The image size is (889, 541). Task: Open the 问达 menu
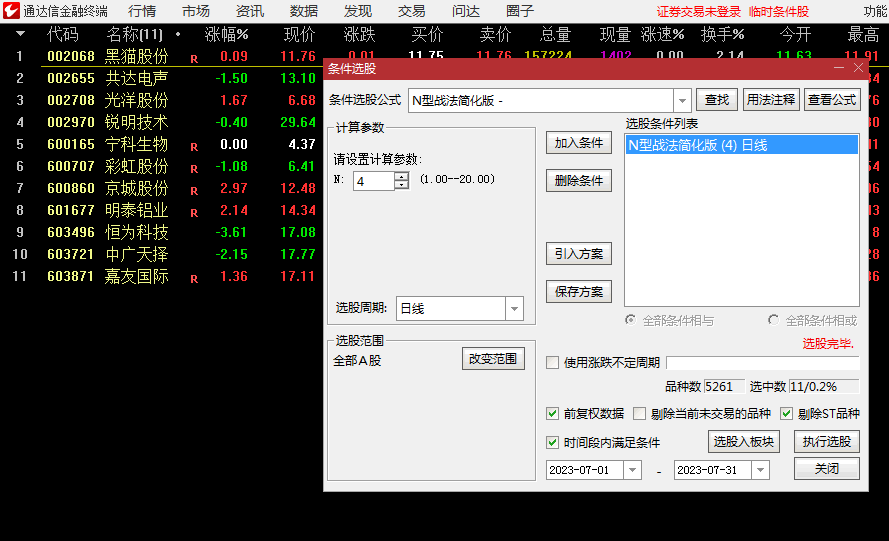click(466, 11)
